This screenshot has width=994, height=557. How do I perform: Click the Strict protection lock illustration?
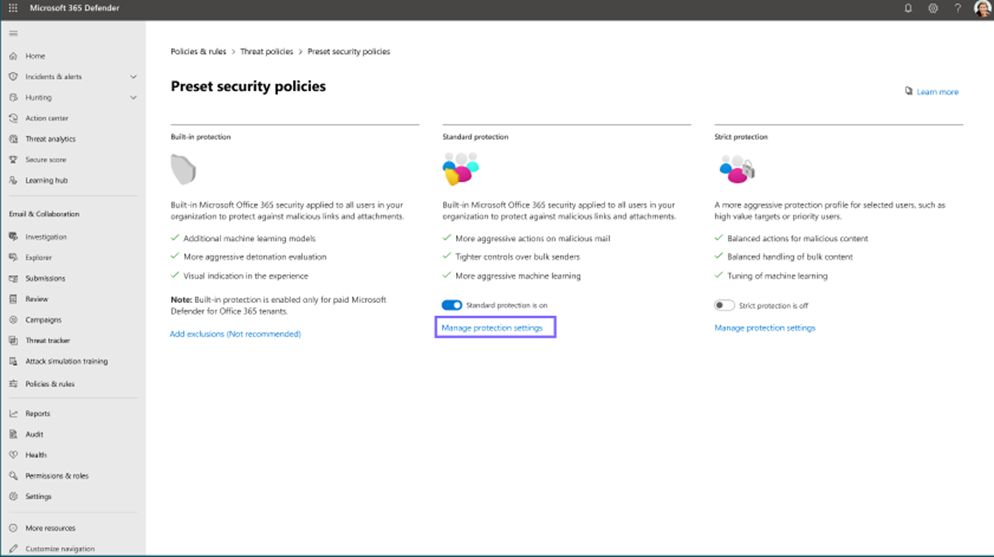[x=737, y=169]
